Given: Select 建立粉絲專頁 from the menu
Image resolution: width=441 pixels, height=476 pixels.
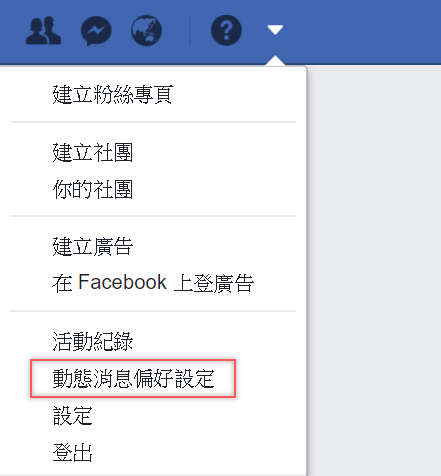Looking at the screenshot, I should click(113, 95).
